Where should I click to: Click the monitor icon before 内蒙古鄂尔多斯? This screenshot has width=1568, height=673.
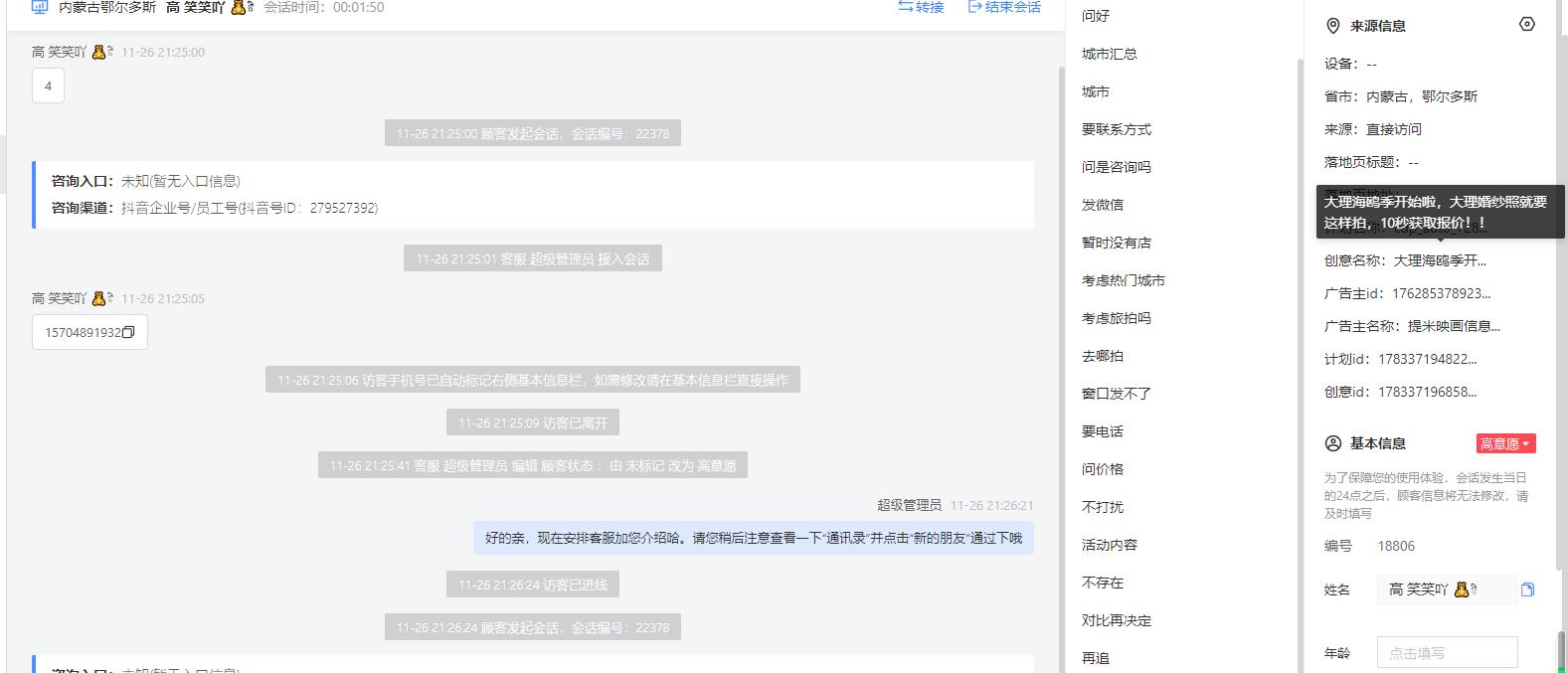40,7
